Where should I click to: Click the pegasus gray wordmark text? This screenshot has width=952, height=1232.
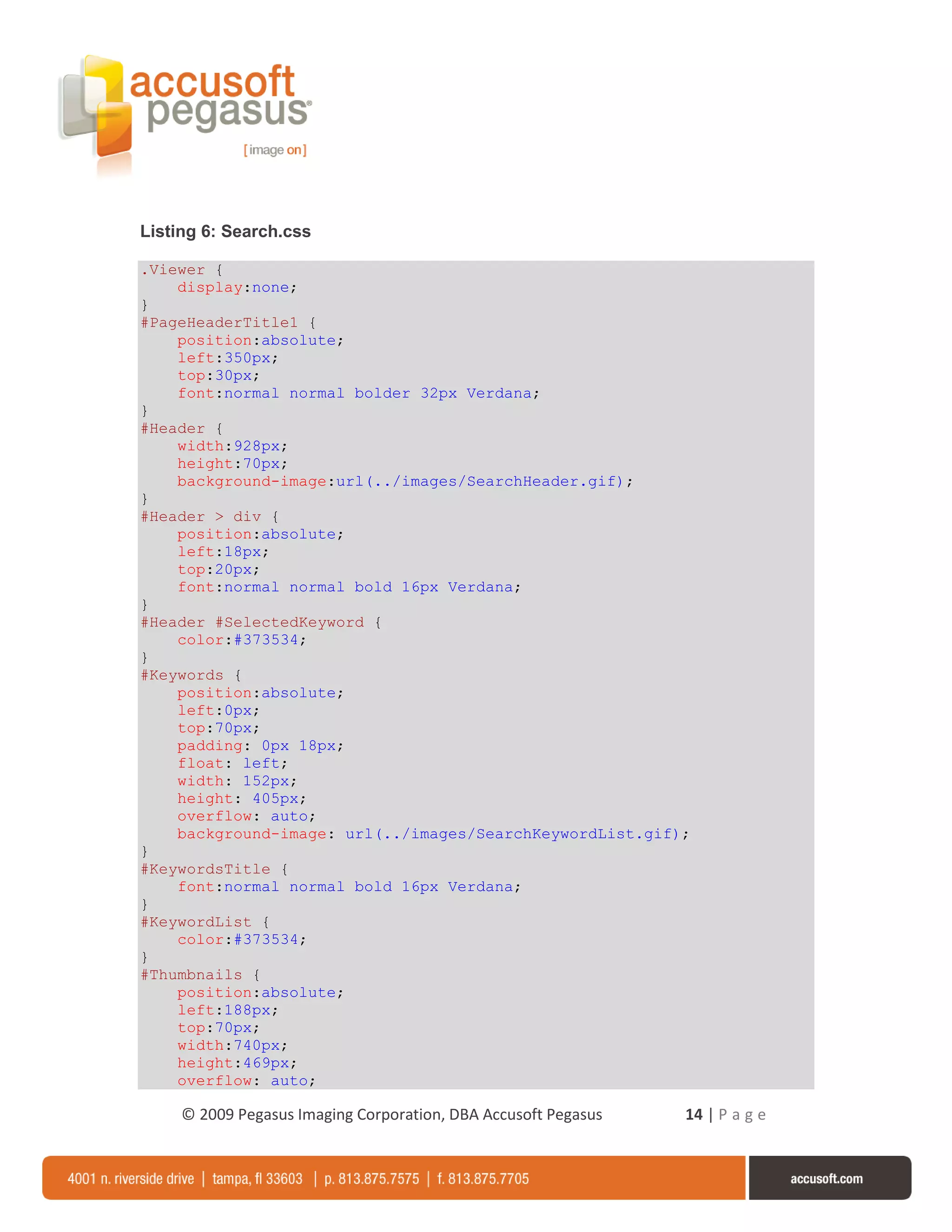[227, 112]
